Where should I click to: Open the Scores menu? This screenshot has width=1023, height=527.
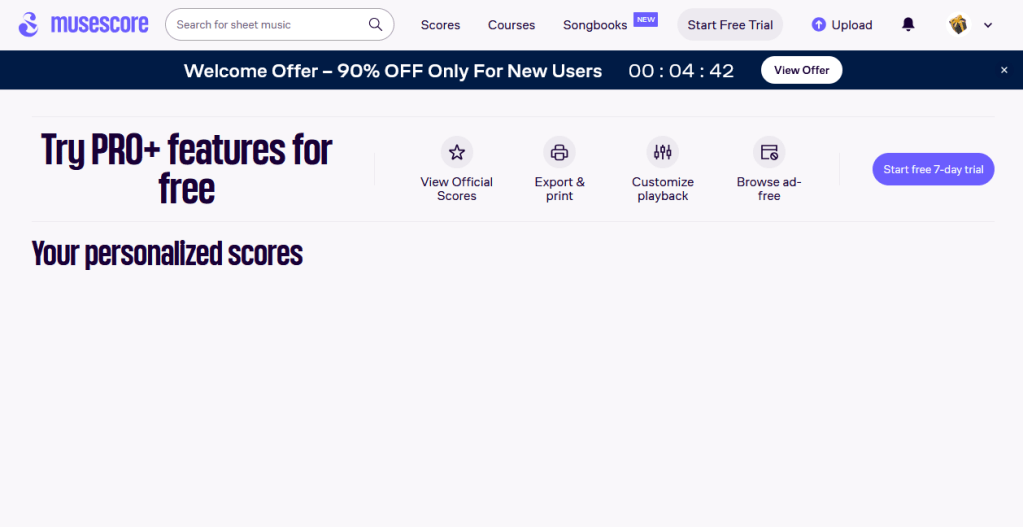click(440, 25)
